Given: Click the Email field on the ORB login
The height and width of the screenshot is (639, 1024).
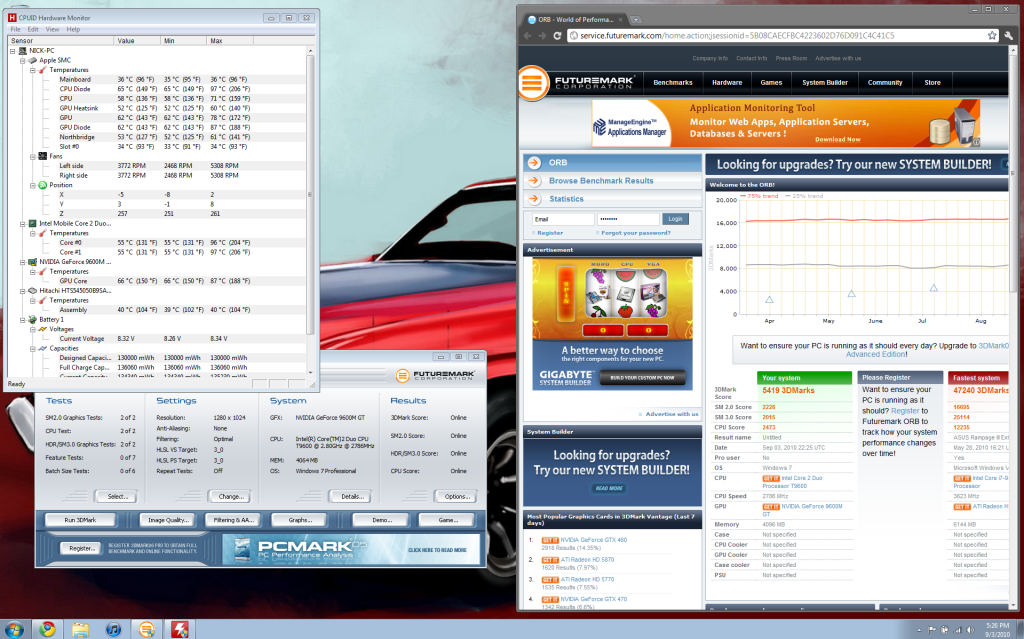Looking at the screenshot, I should tap(562, 220).
